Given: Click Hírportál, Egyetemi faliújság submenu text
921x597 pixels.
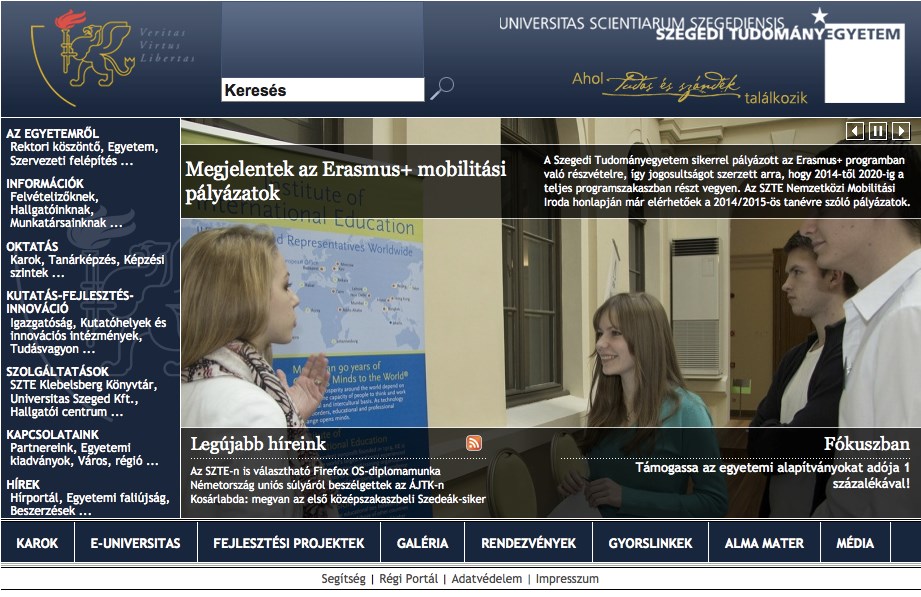Looking at the screenshot, I should (x=89, y=504).
